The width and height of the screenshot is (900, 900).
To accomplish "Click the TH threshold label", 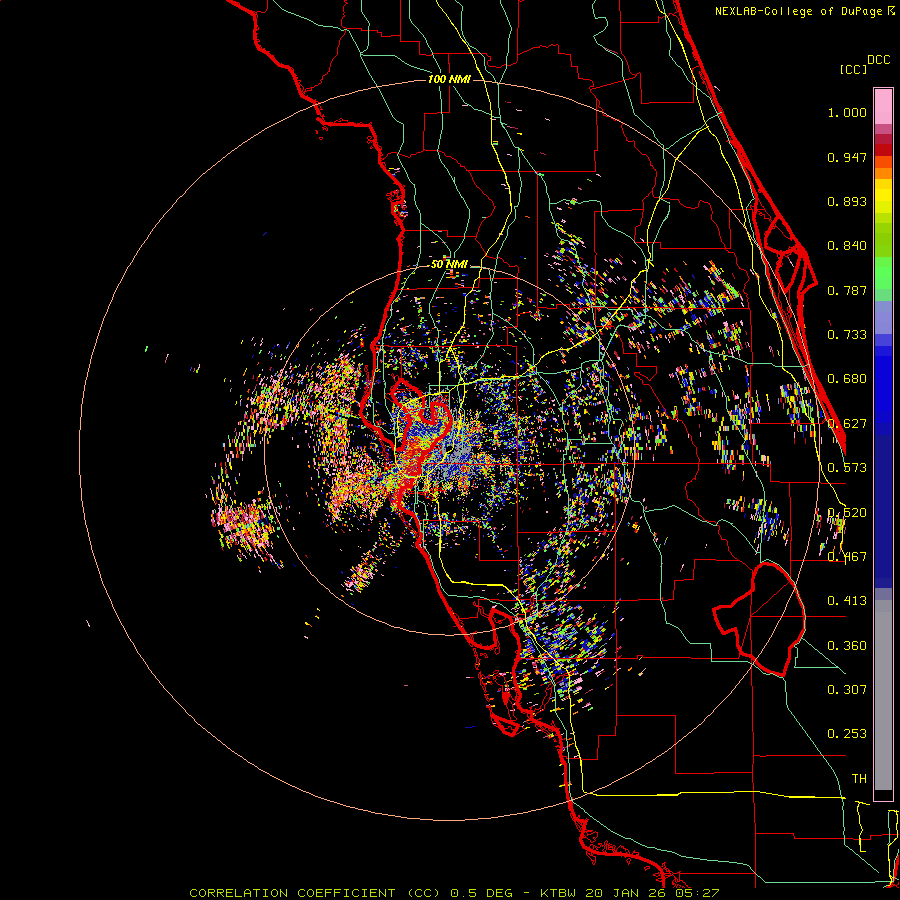I will click(859, 779).
